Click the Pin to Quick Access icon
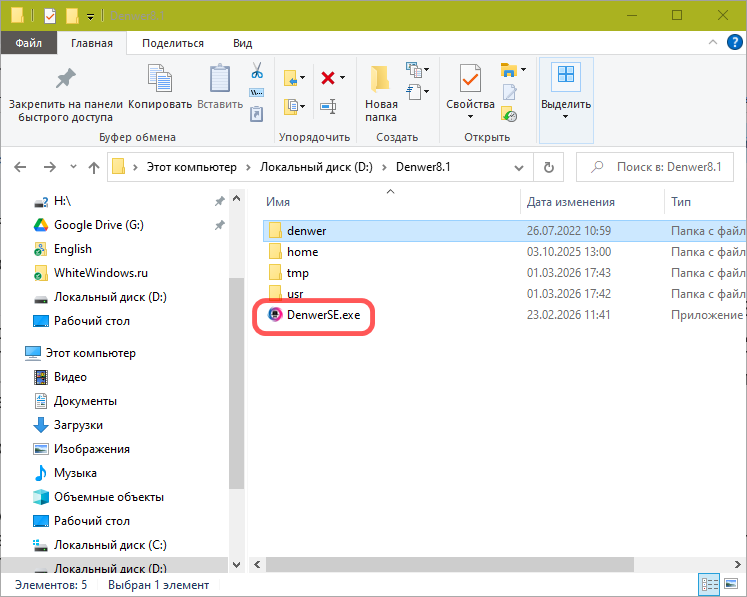747x597 pixels. (65, 80)
